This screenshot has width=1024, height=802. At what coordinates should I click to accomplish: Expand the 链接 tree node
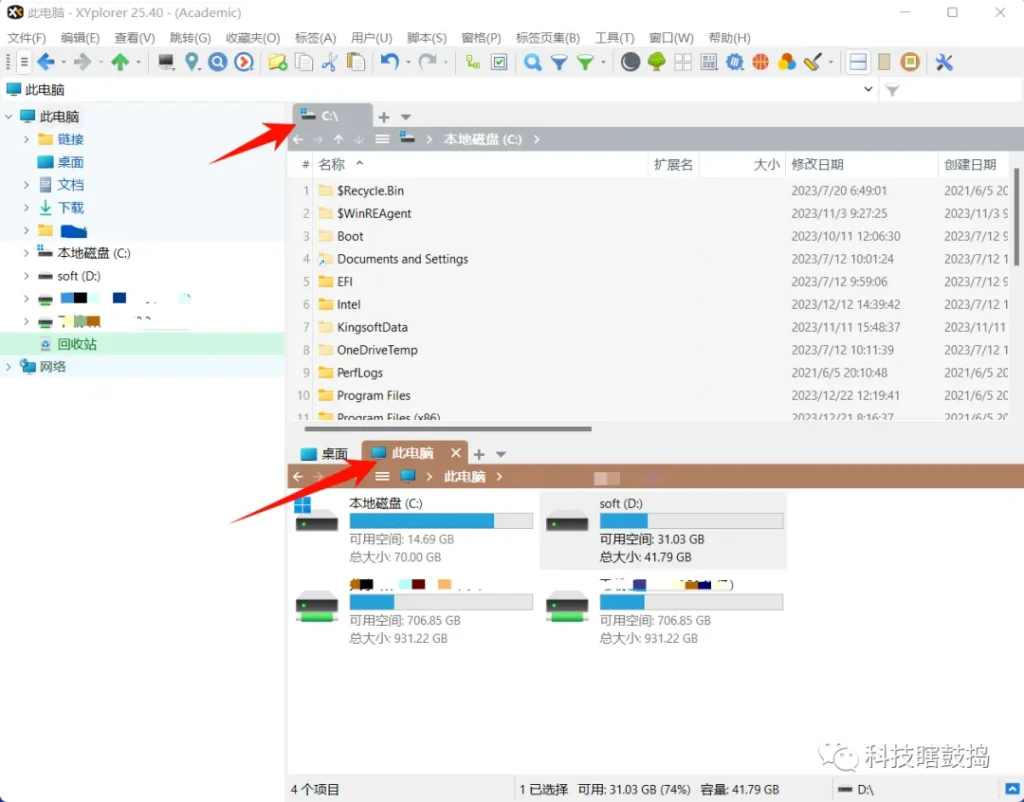pyautogui.click(x=26, y=139)
